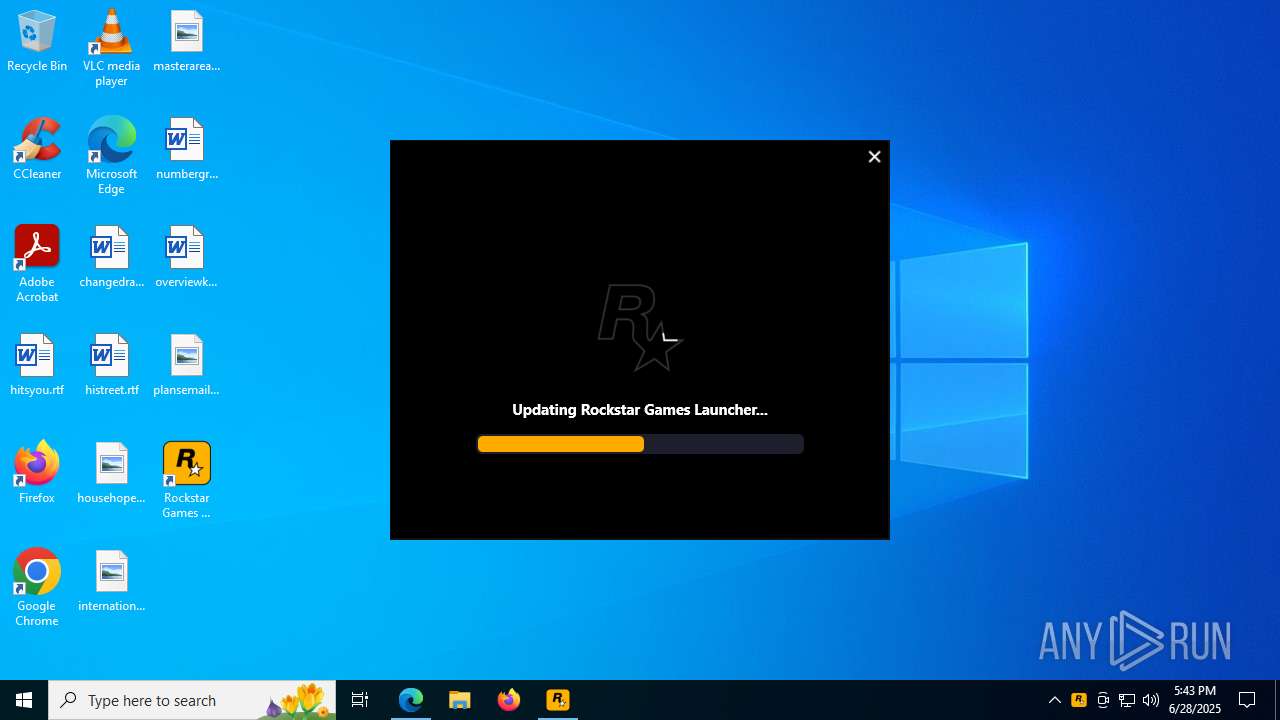This screenshot has width=1280, height=720.
Task: Select the internation image file icon
Action: click(111, 582)
